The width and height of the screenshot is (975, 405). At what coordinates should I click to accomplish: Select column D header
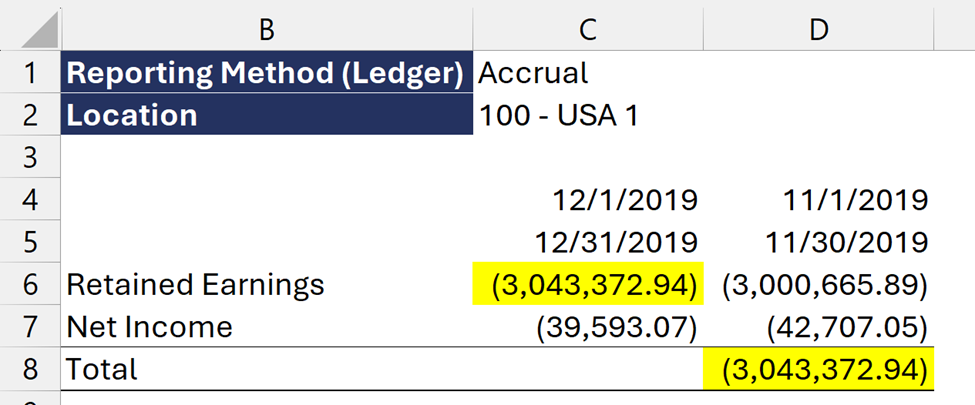click(819, 29)
